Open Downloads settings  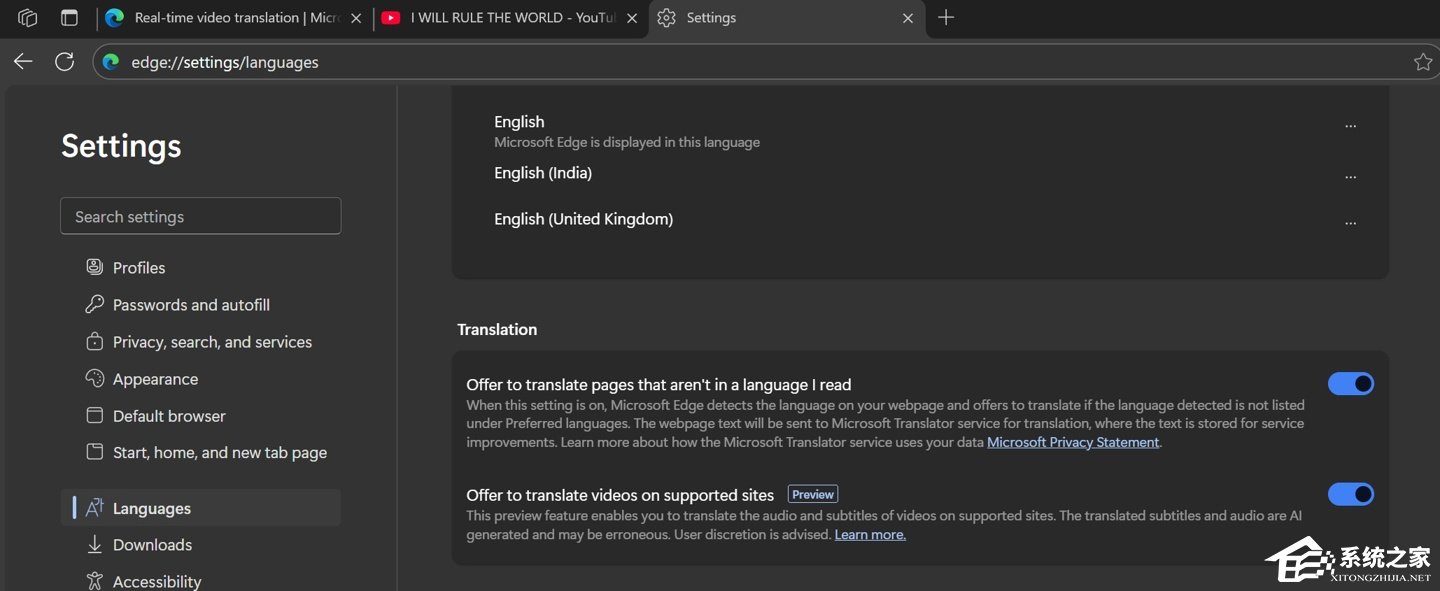152,544
